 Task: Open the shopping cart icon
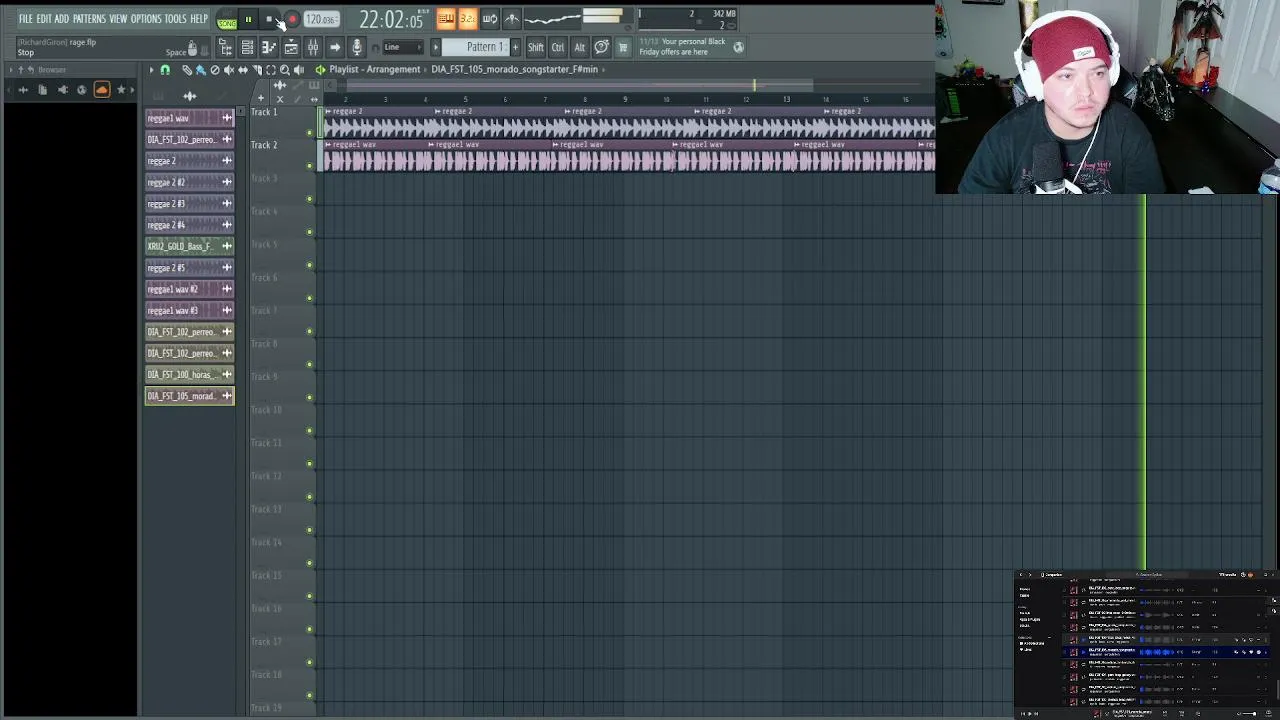pos(623,47)
